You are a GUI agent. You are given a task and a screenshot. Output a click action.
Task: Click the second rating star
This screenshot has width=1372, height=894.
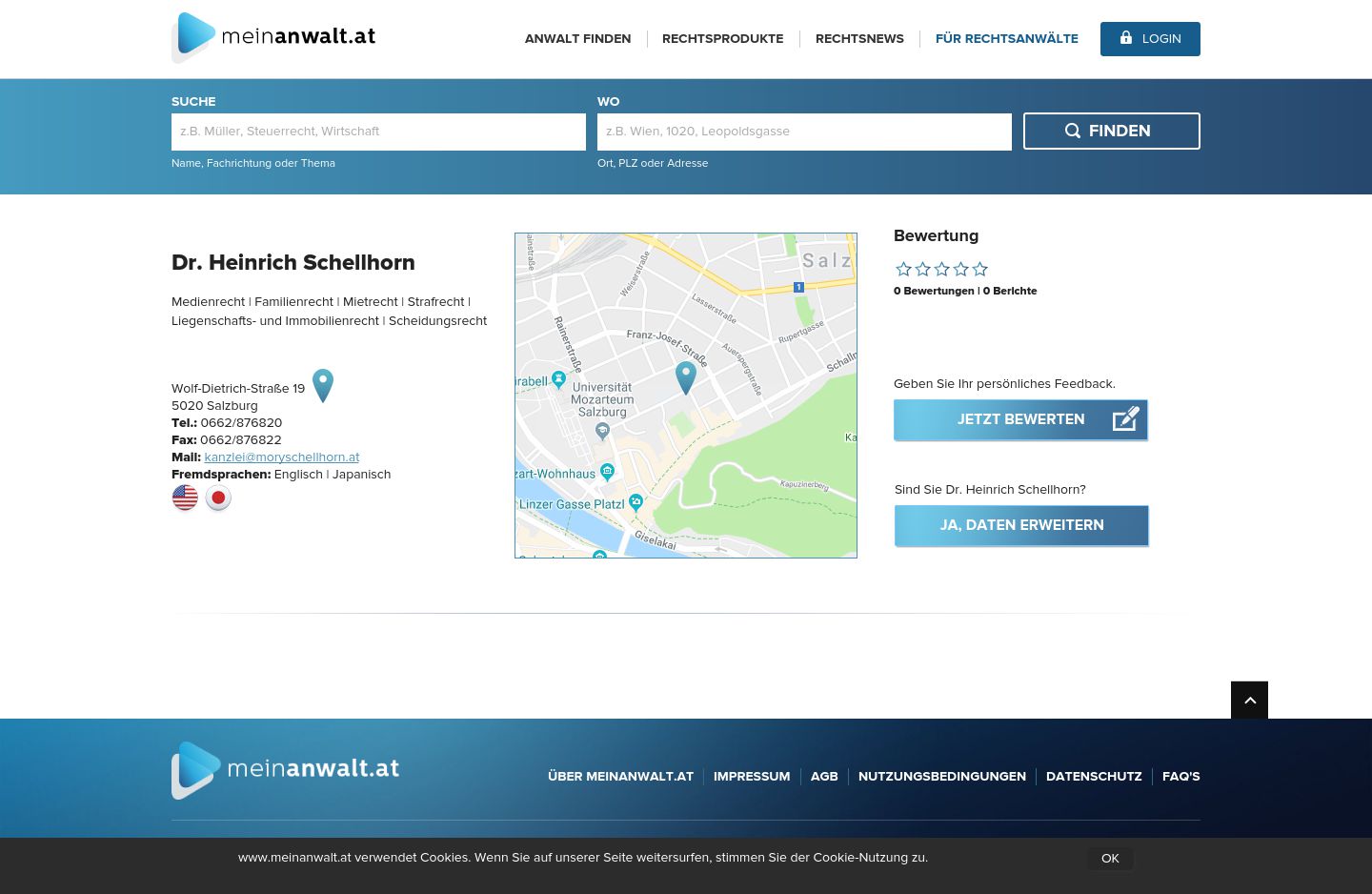coord(923,269)
